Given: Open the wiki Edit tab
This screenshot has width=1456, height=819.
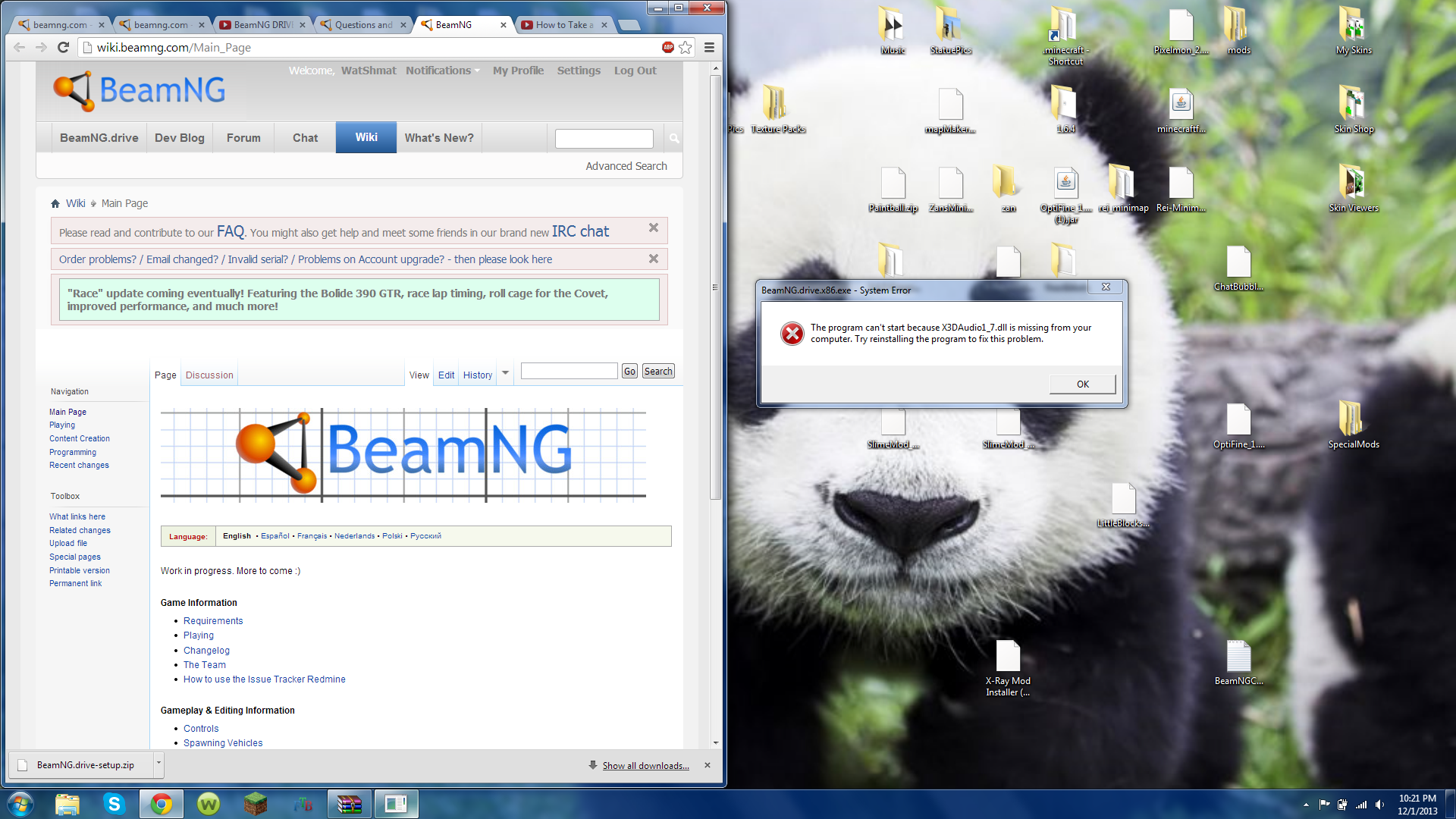Looking at the screenshot, I should click(446, 375).
